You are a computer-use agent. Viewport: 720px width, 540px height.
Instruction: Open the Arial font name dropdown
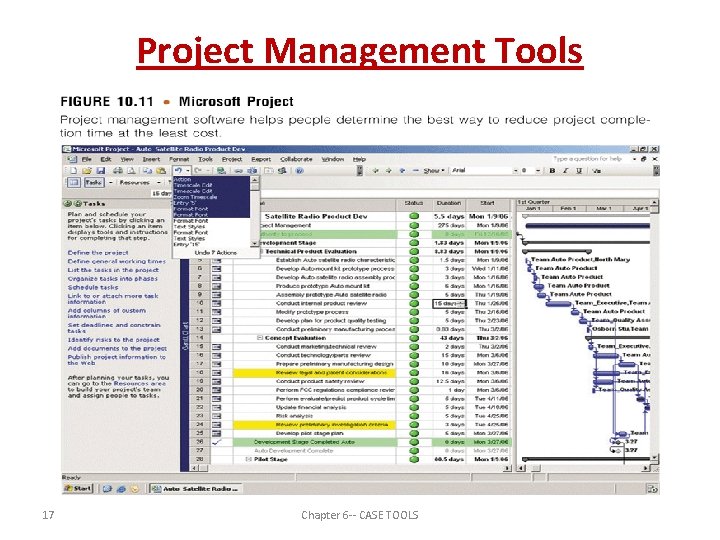515,171
